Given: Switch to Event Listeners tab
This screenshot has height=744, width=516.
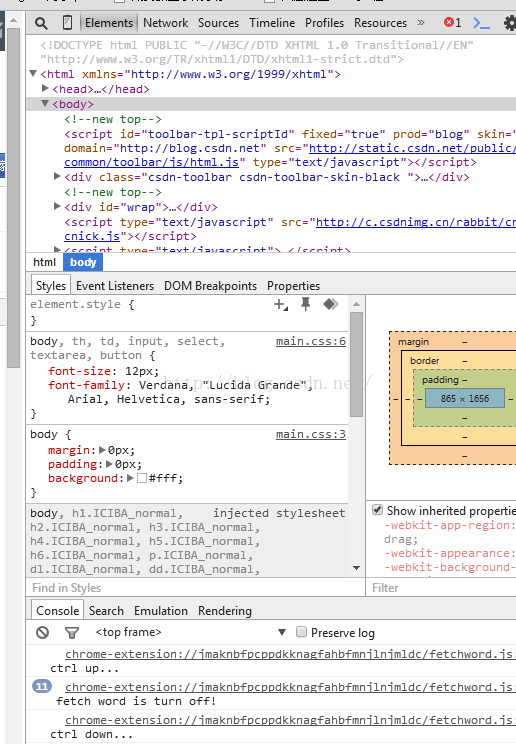Looking at the screenshot, I should pos(115,286).
